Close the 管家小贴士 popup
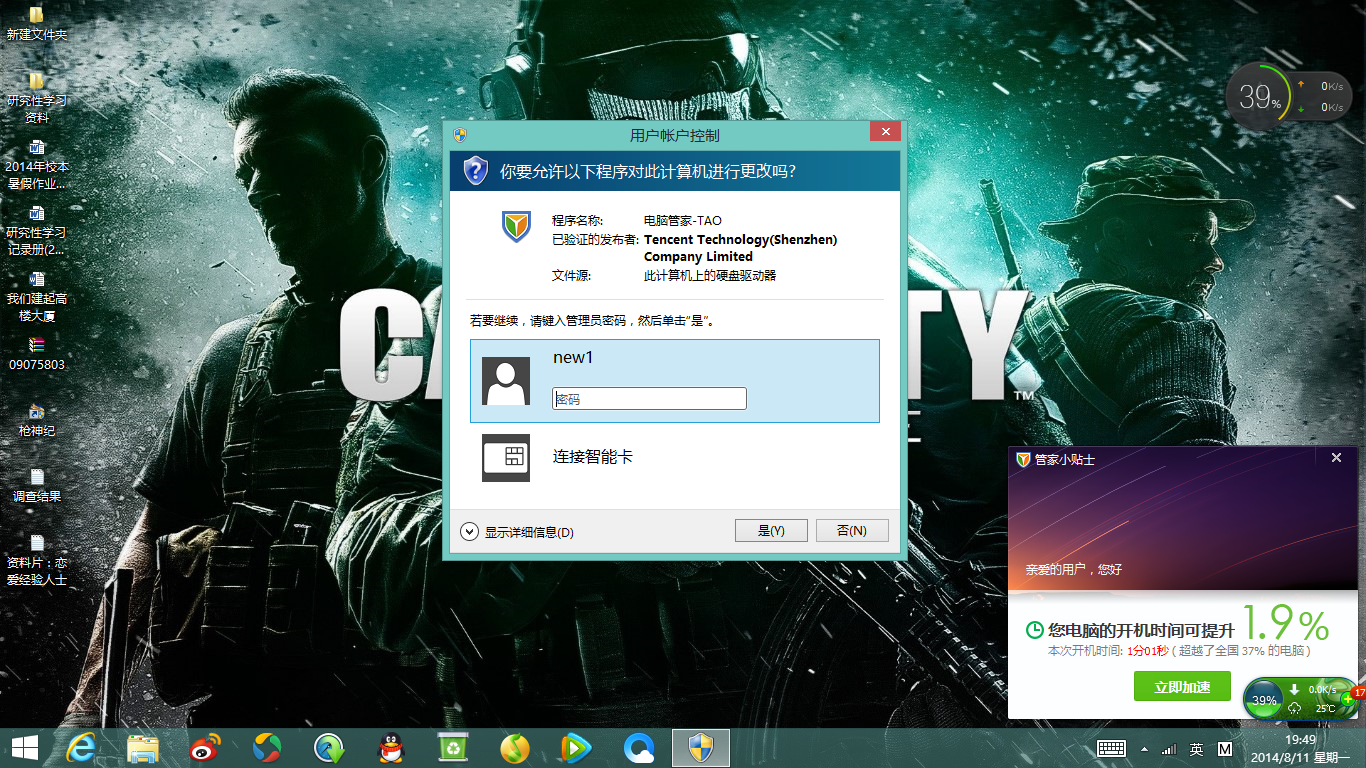This screenshot has width=1366, height=768. point(1337,458)
